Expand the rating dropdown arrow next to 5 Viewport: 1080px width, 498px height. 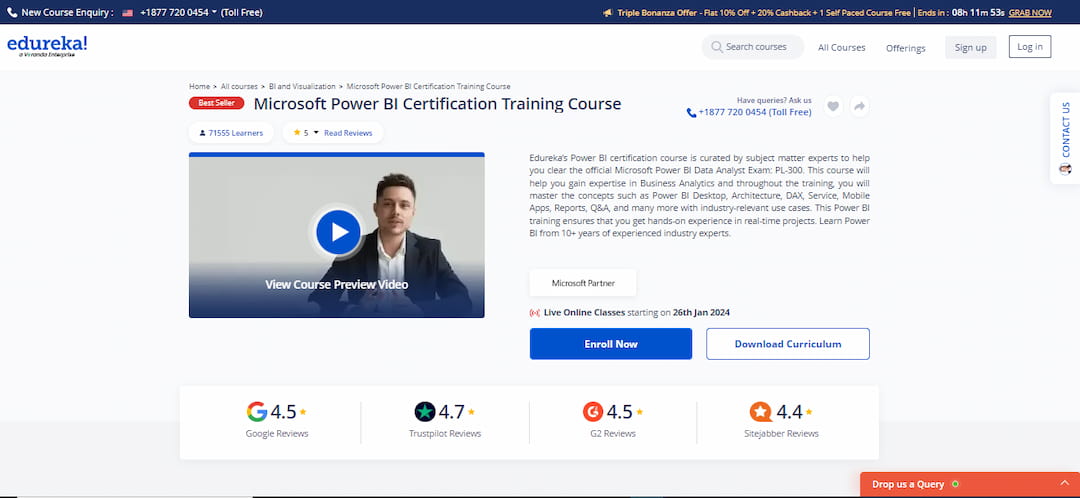(x=316, y=132)
